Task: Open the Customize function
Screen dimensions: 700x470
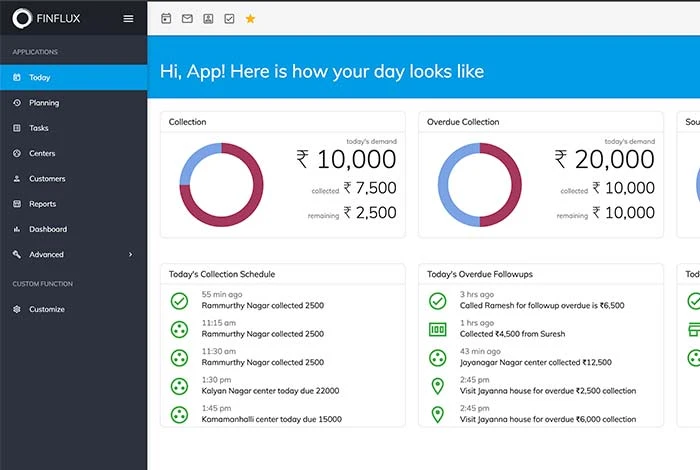Action: pyautogui.click(x=74, y=309)
